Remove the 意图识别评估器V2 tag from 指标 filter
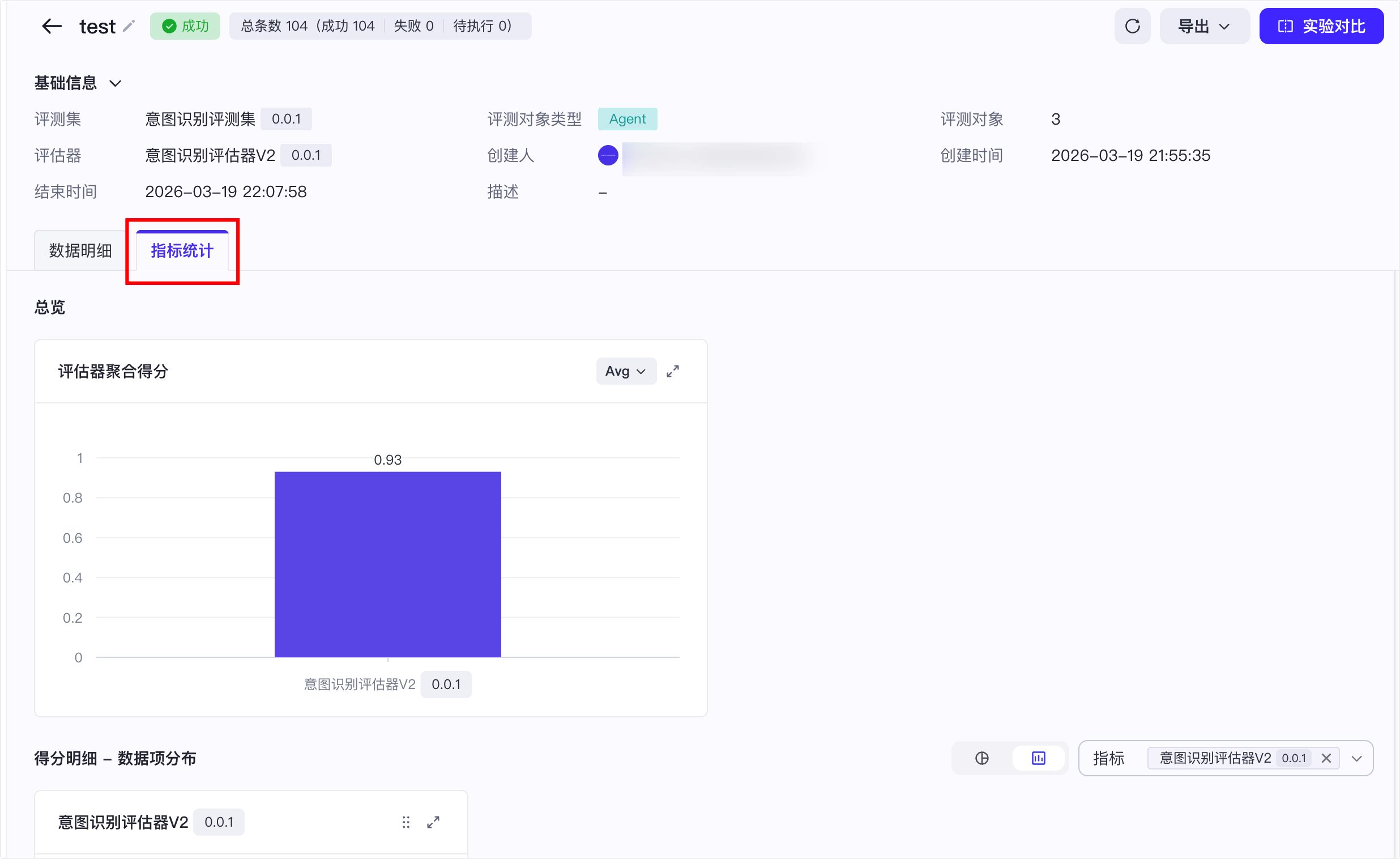Viewport: 1400px width, 859px height. [x=1326, y=758]
